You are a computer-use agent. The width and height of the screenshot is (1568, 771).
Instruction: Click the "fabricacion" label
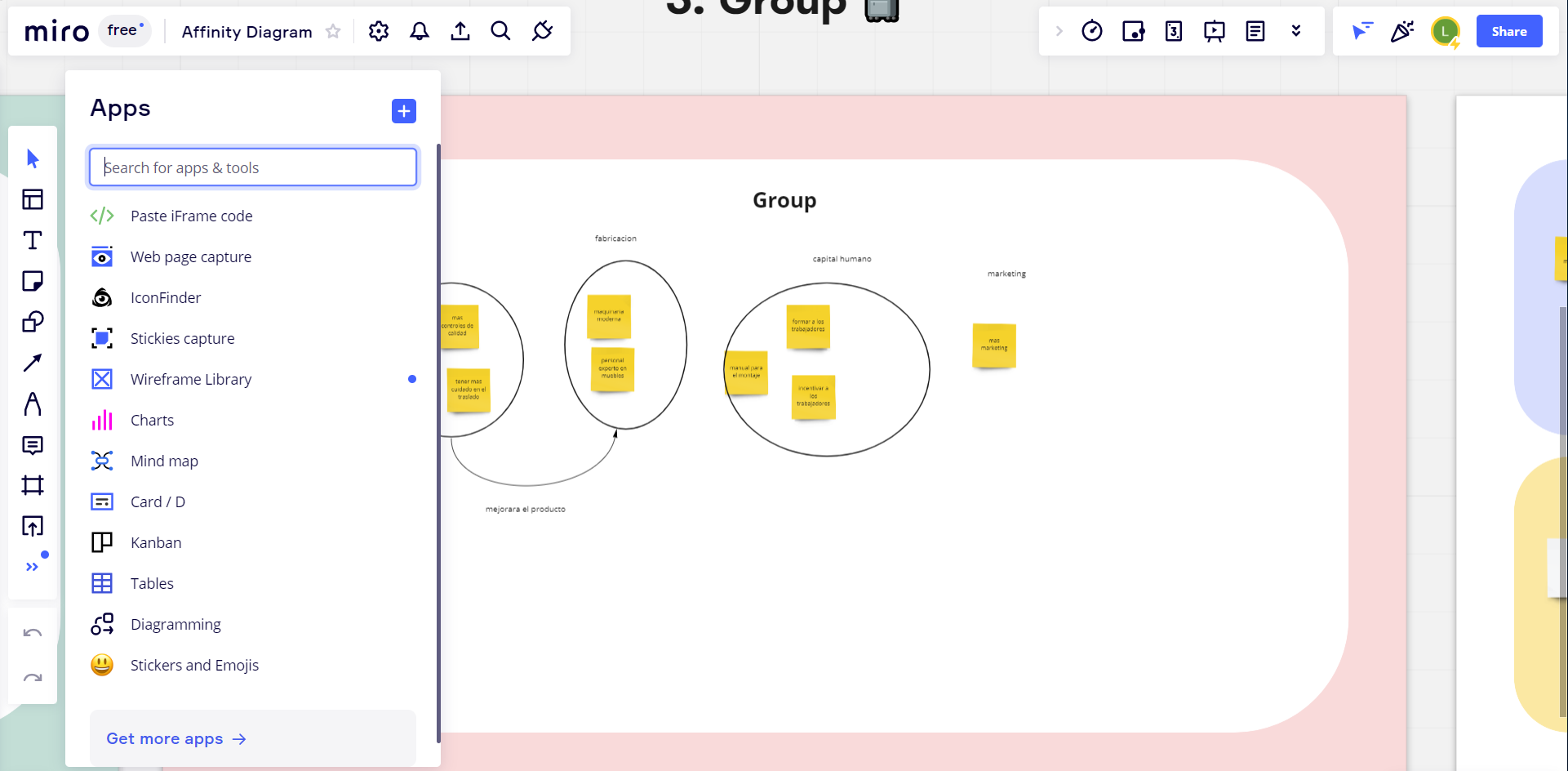(615, 238)
